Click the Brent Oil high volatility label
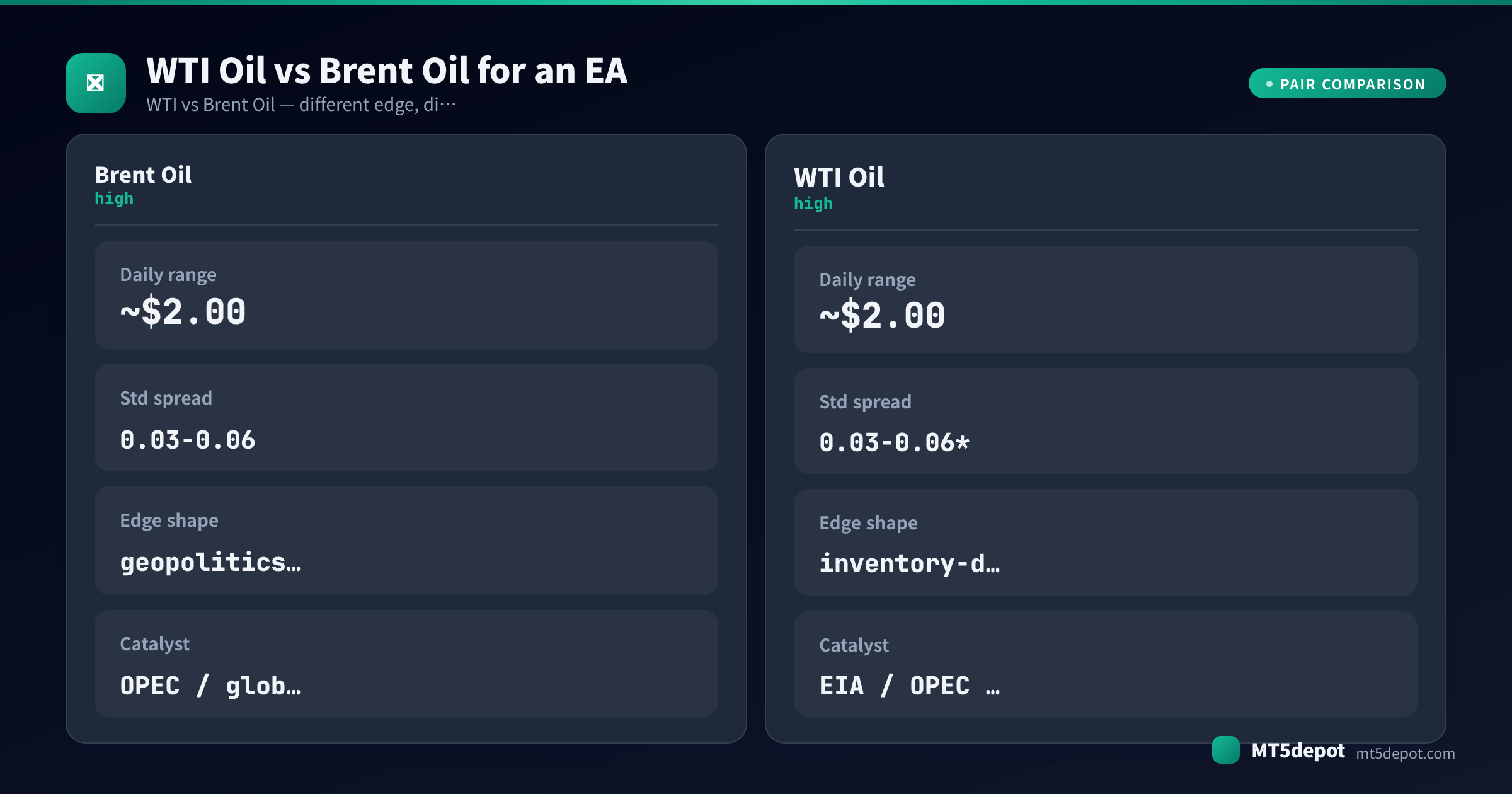1512x794 pixels. coord(114,199)
